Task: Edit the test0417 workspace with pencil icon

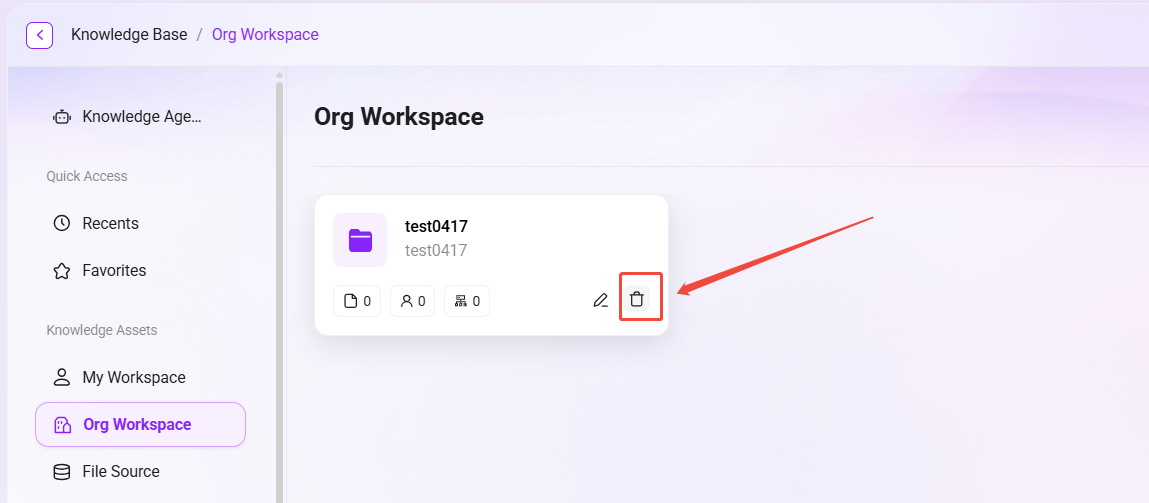Action: pyautogui.click(x=601, y=300)
